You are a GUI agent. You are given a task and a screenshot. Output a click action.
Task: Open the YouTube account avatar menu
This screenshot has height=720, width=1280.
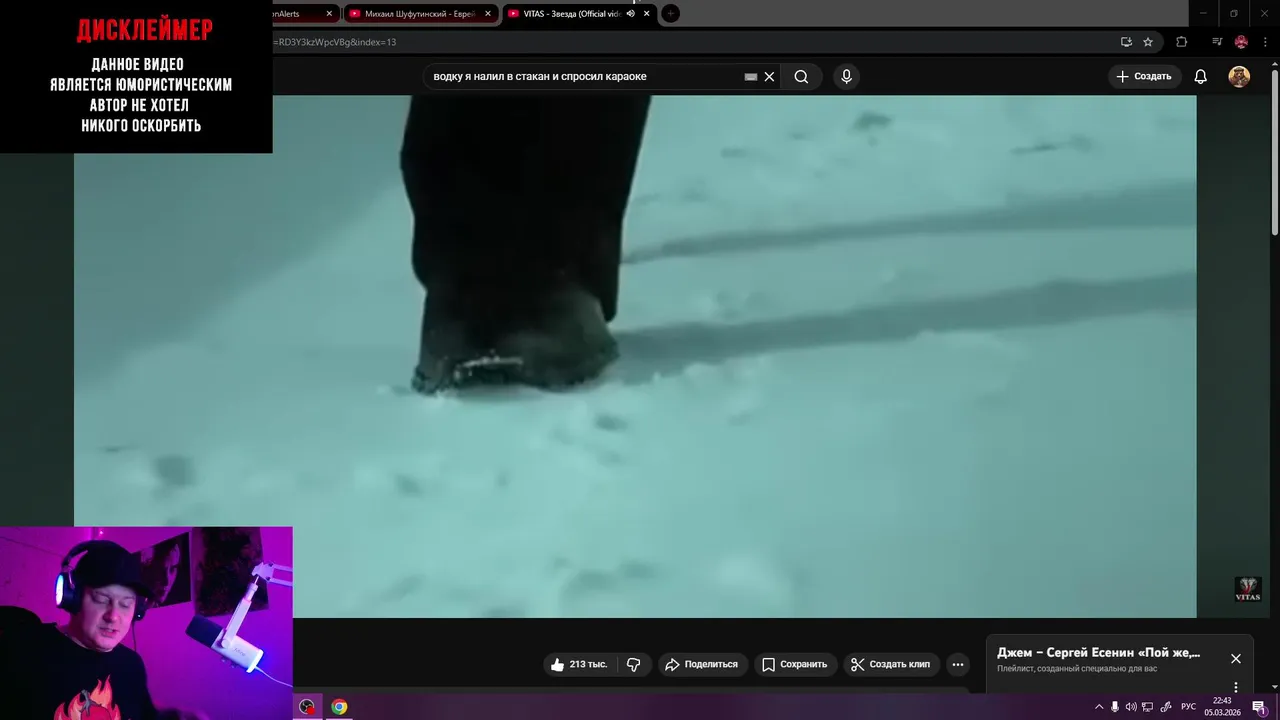tap(1239, 77)
